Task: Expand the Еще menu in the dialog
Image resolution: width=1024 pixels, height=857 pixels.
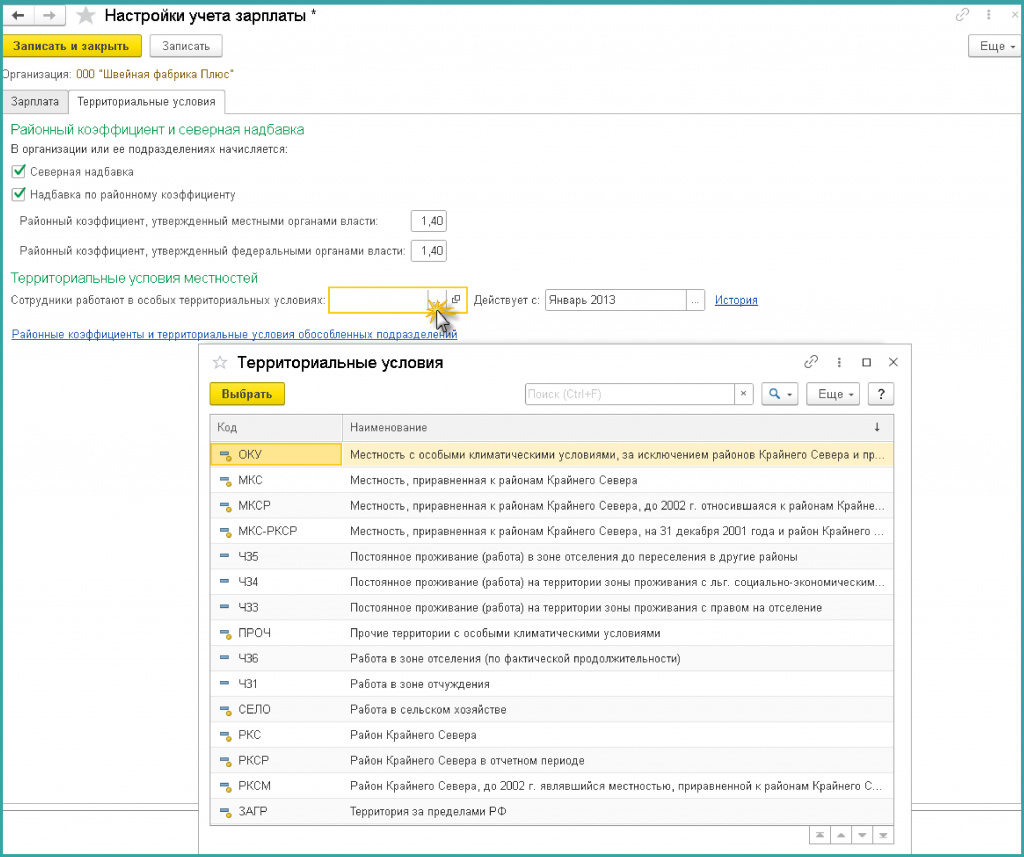Action: point(833,394)
